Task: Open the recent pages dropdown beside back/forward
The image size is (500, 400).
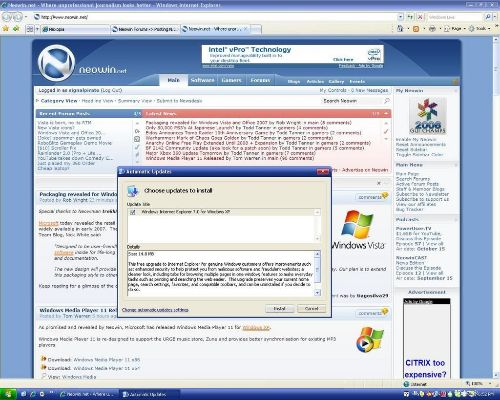Action: tap(26, 17)
